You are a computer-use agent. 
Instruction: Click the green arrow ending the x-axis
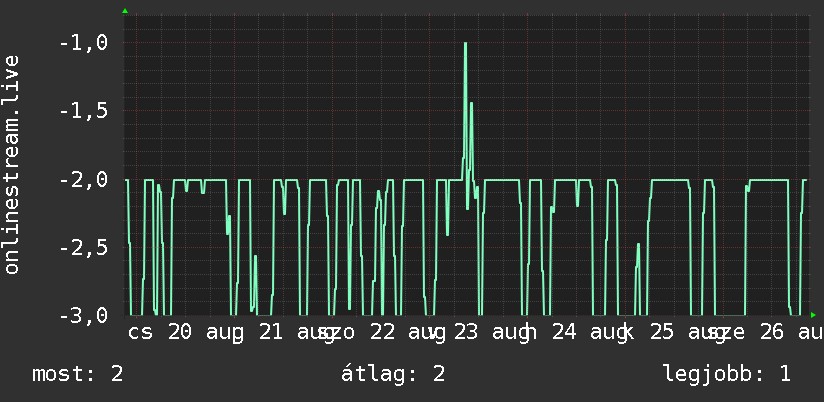[813, 315]
